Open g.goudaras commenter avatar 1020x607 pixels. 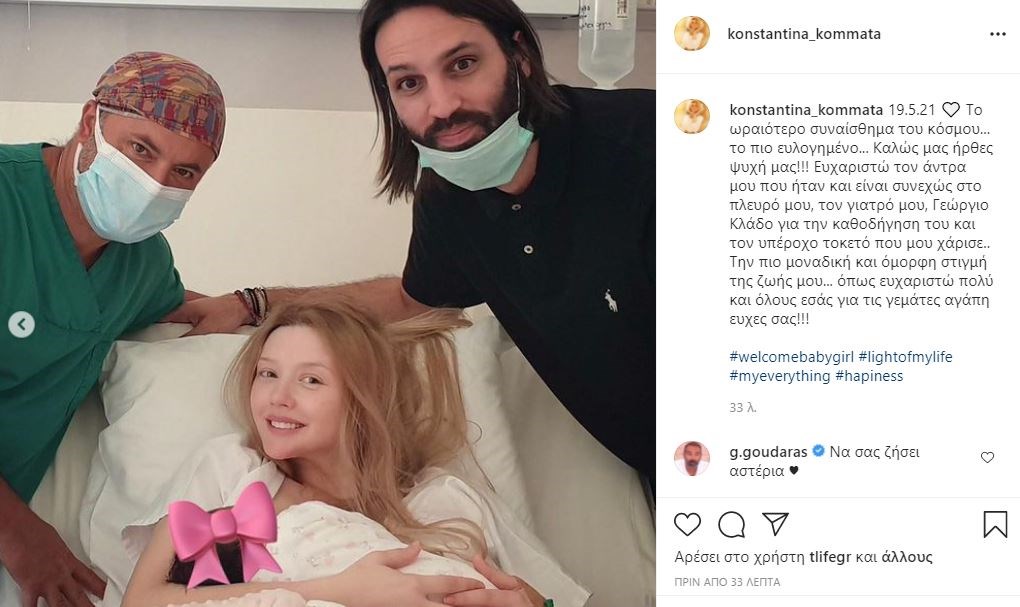691,458
